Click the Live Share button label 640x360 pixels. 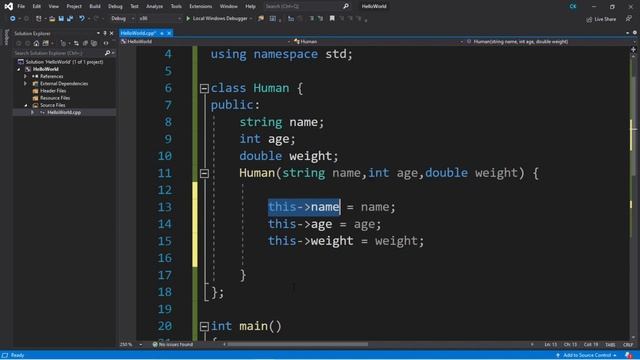pyautogui.click(x=605, y=19)
